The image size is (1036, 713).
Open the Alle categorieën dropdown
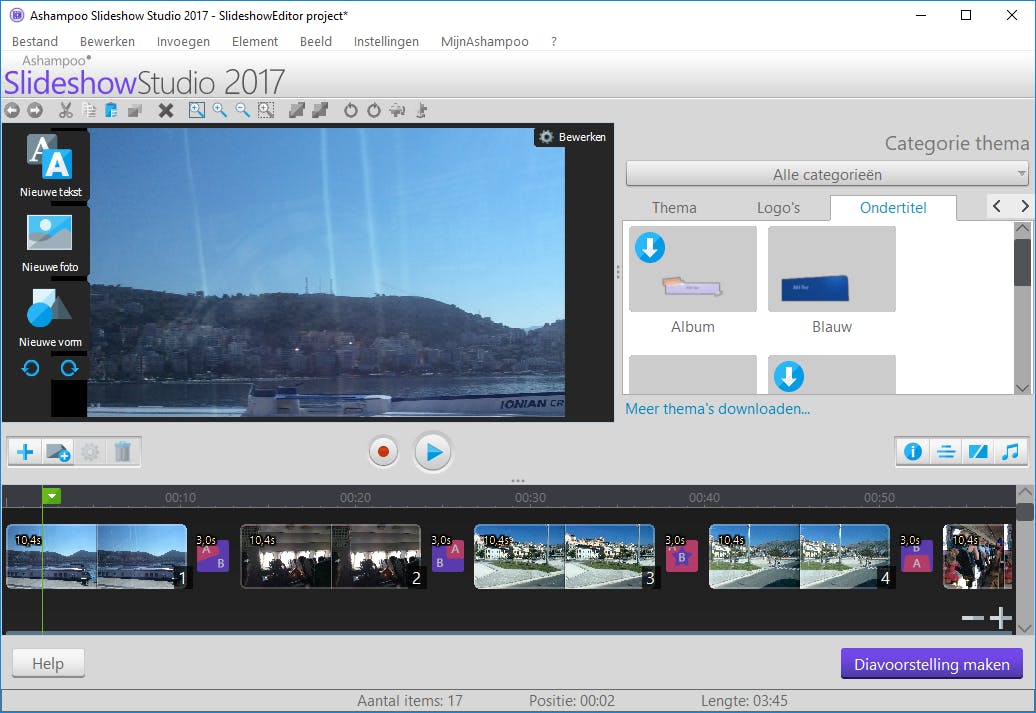[x=827, y=174]
